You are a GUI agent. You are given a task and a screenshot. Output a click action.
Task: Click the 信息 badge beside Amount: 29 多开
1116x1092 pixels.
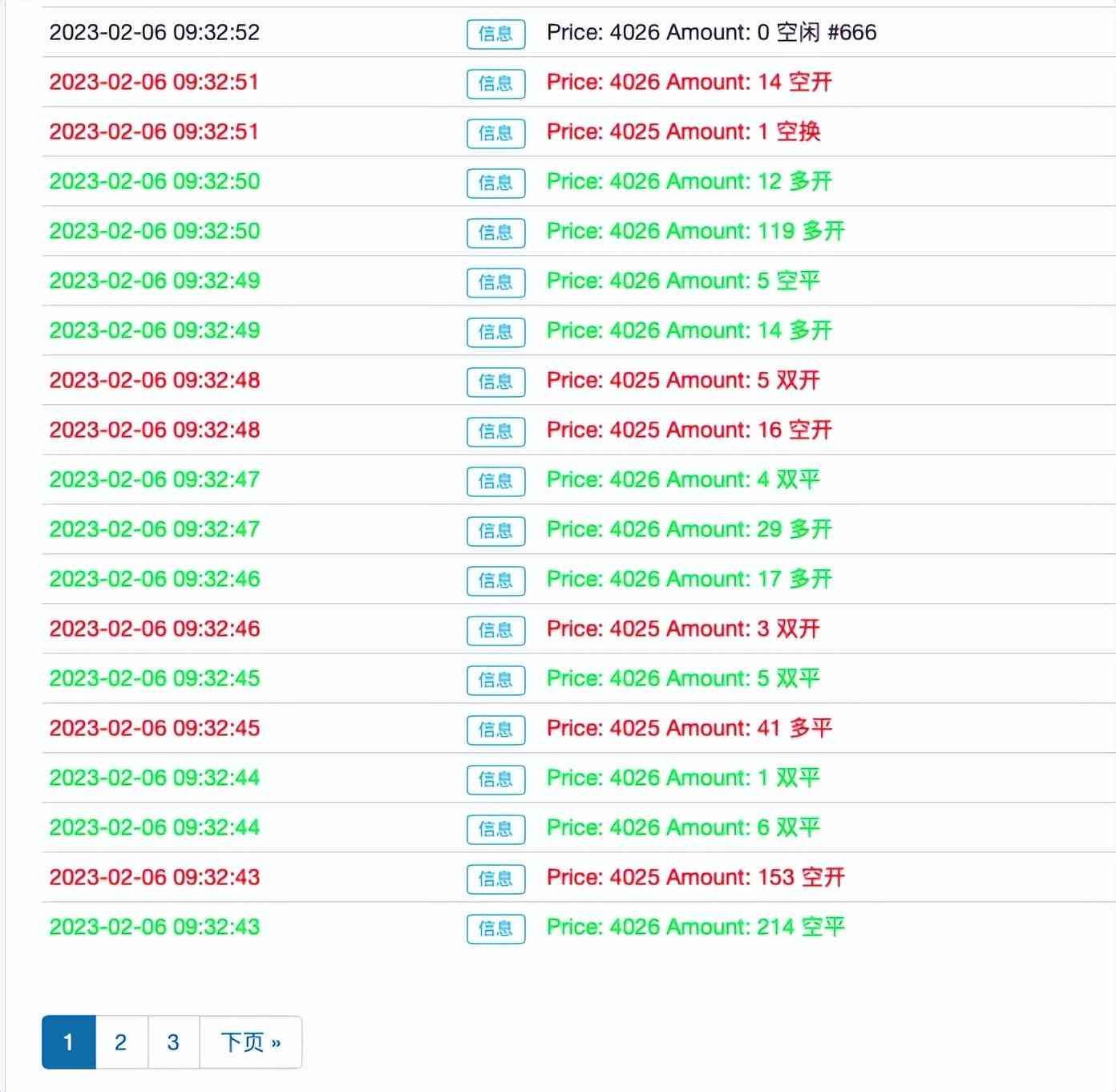pyautogui.click(x=495, y=531)
